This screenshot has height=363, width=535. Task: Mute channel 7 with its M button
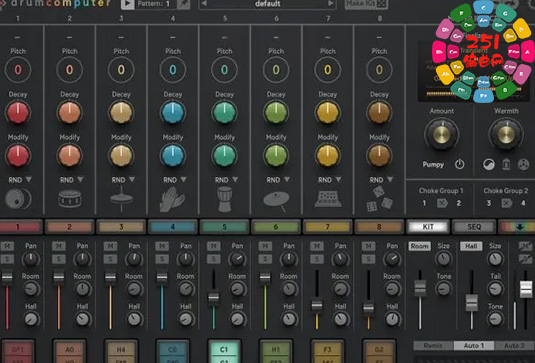pyautogui.click(x=317, y=246)
